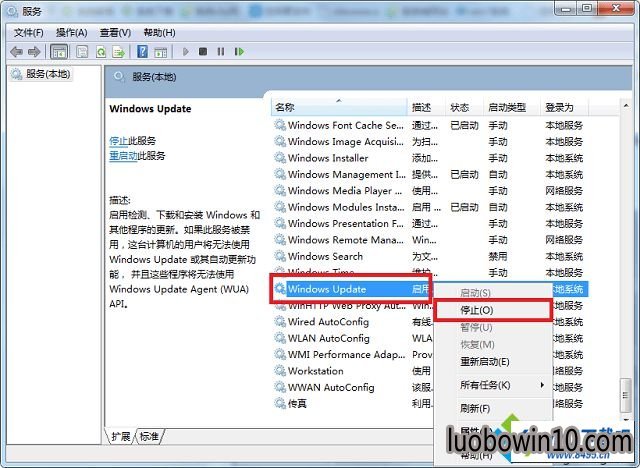Click the action pane toolbar icon
Screen dimensions: 640x468
pyautogui.click(x=160, y=52)
